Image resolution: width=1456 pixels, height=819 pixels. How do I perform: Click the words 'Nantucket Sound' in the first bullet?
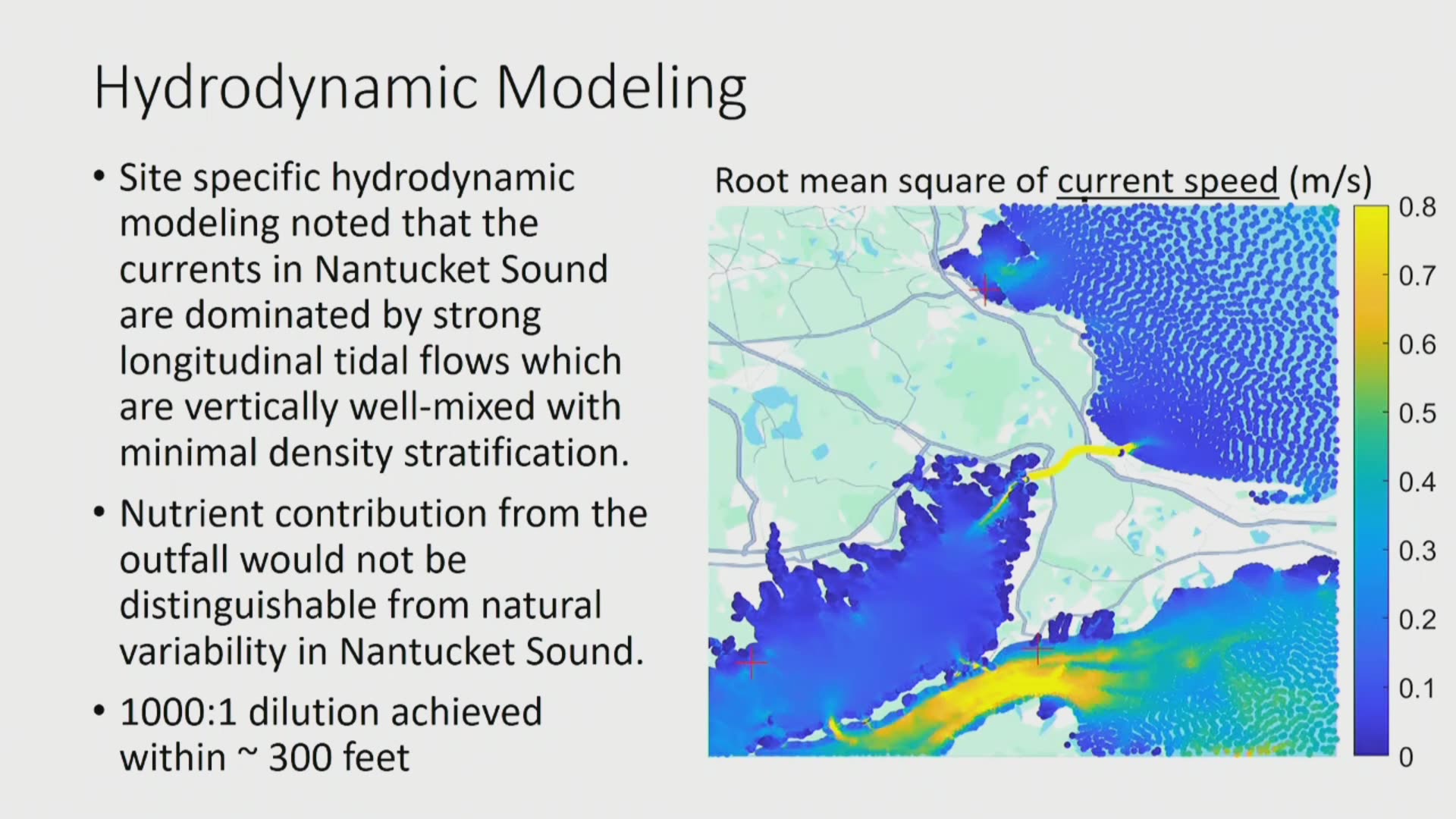click(x=461, y=269)
